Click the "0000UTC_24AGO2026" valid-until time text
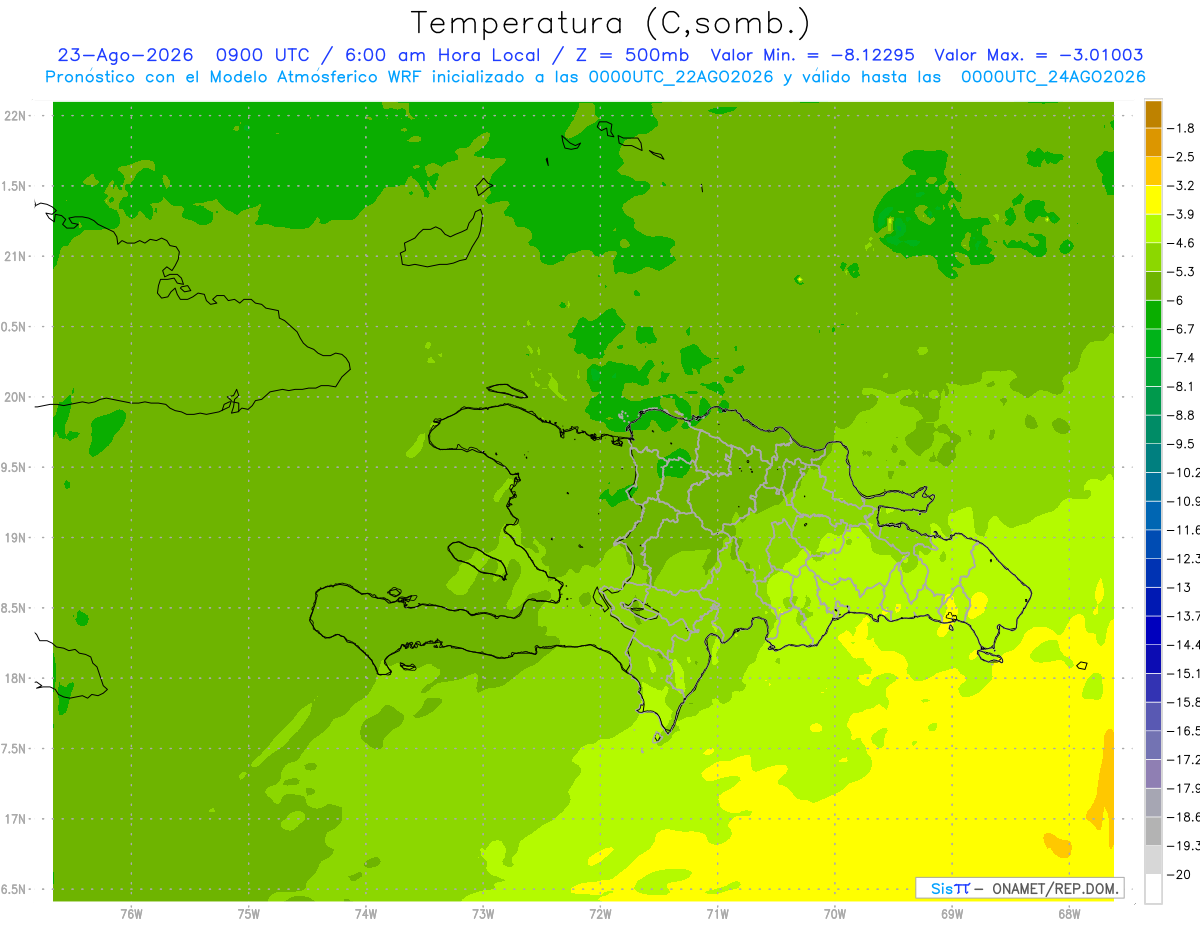 coord(1053,77)
